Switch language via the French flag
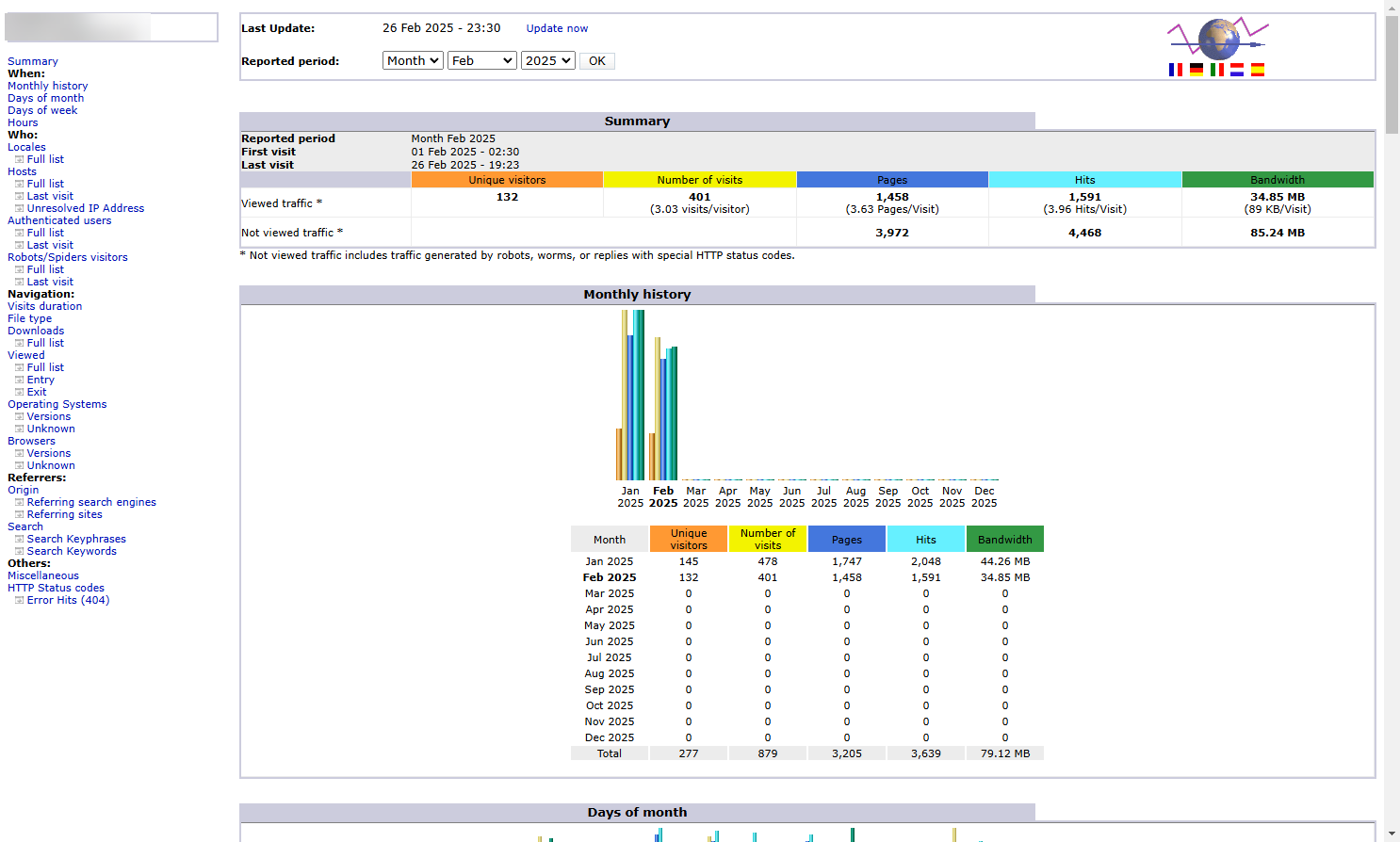Viewport: 1400px width, 842px height. 1175,70
